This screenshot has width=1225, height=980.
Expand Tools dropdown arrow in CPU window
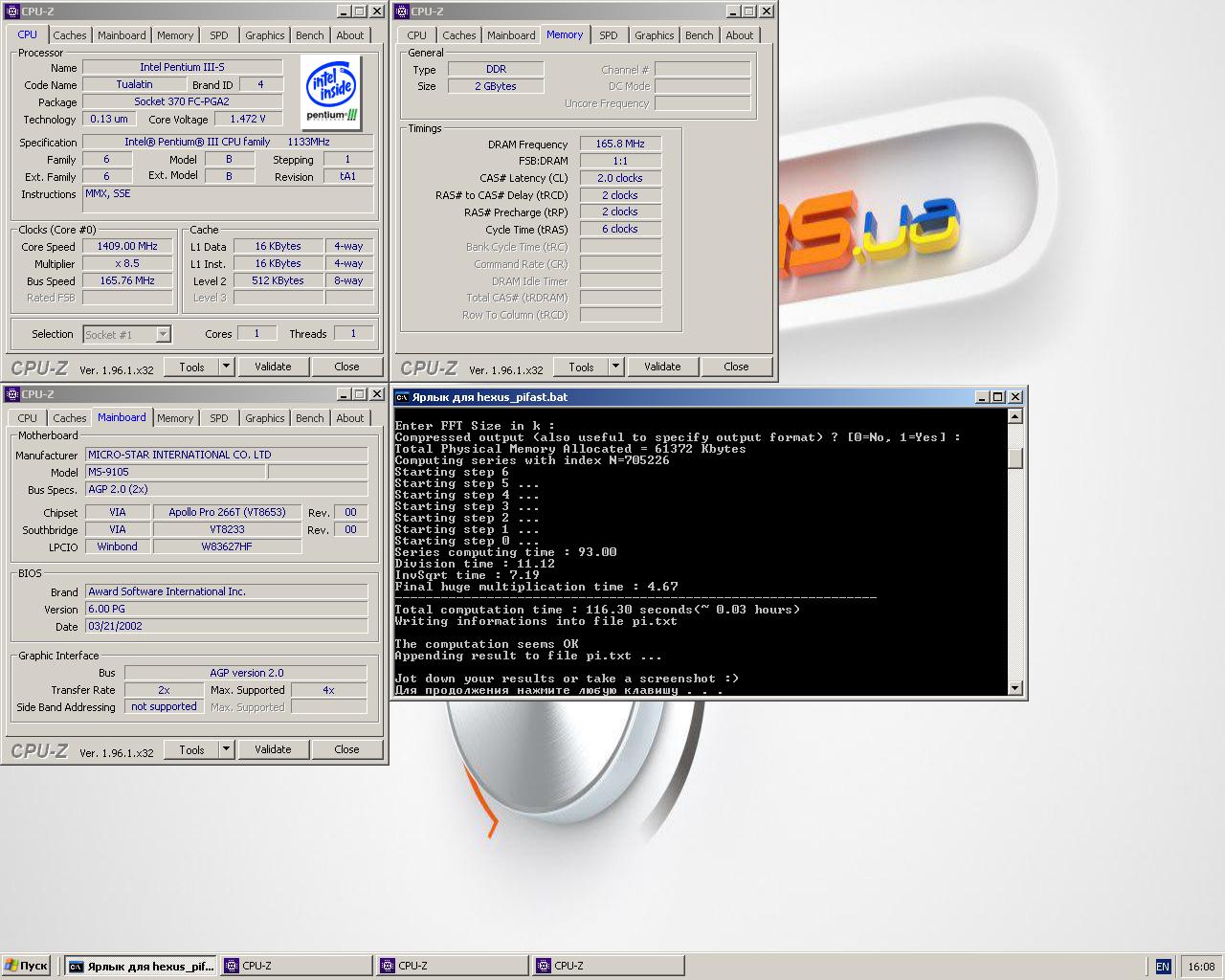[227, 367]
